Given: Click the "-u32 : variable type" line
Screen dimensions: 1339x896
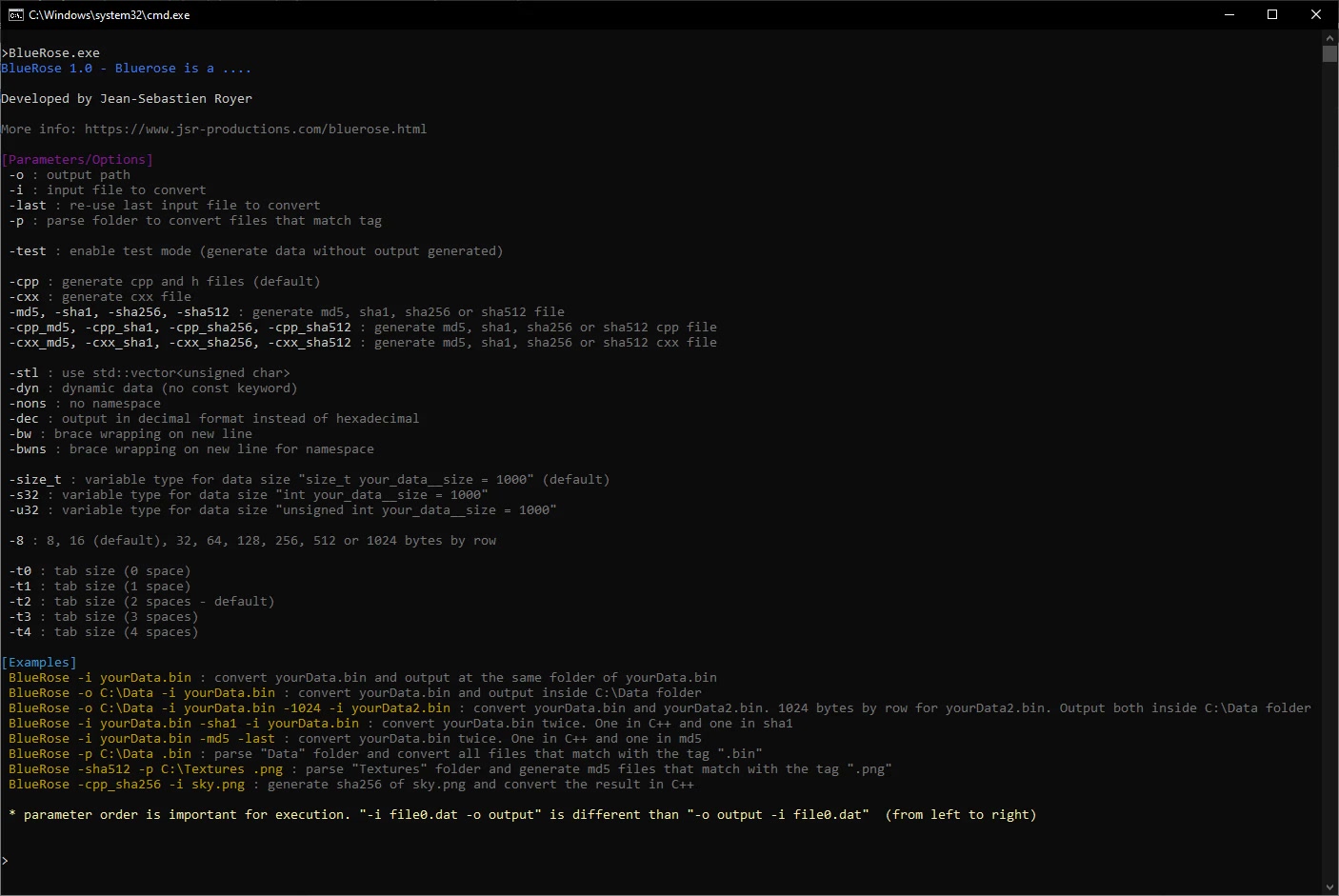Looking at the screenshot, I should [x=283, y=509].
